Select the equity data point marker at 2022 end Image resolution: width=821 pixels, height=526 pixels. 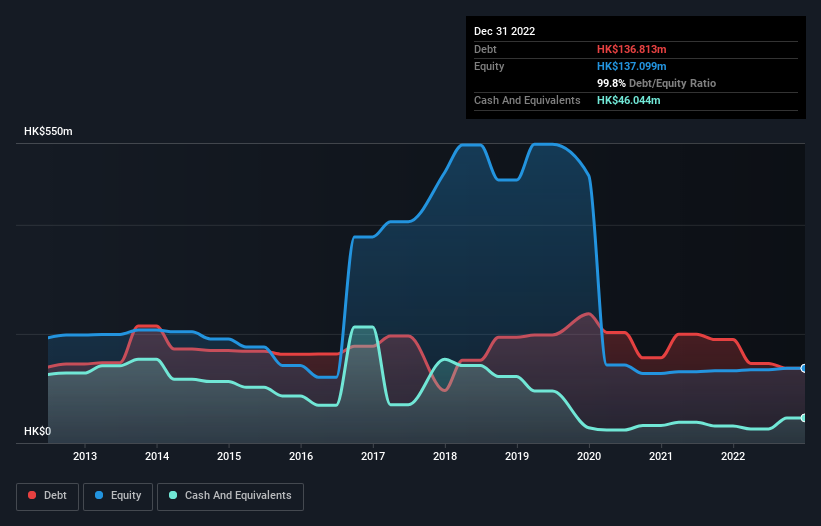(x=803, y=368)
